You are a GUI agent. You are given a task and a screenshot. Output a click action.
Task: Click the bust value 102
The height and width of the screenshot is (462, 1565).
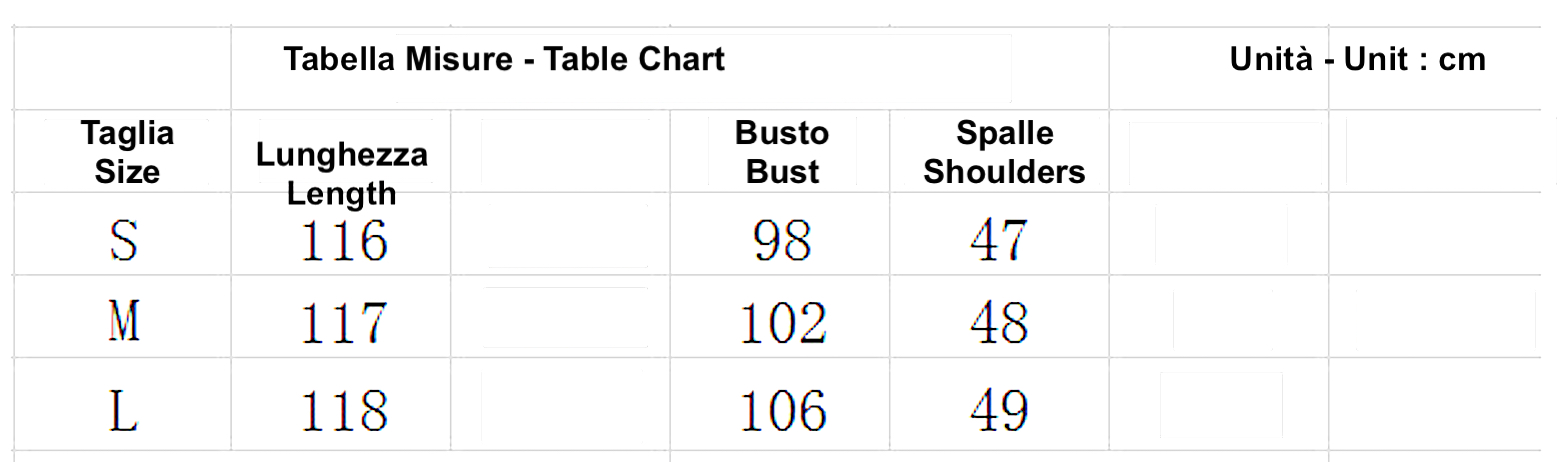(782, 324)
